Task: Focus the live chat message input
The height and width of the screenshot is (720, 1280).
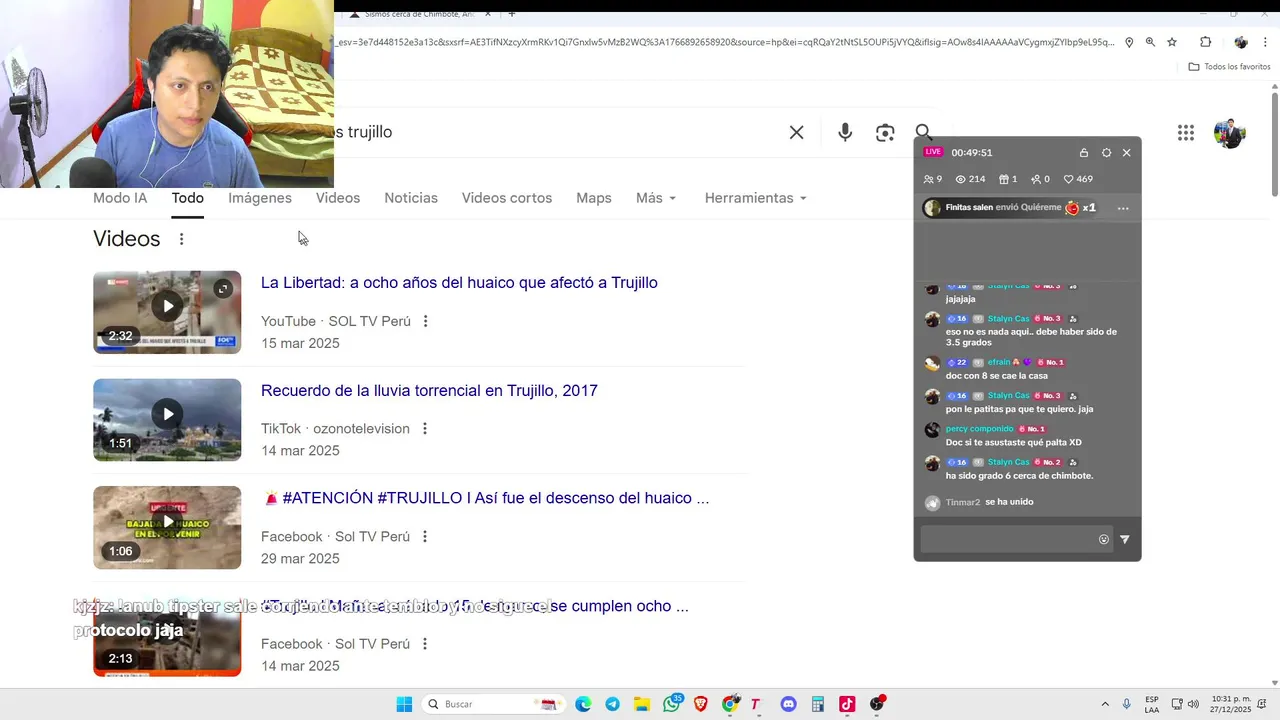Action: point(1006,539)
